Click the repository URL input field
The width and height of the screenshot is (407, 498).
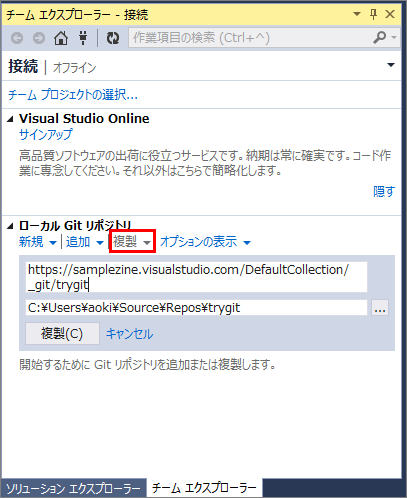pos(196,277)
